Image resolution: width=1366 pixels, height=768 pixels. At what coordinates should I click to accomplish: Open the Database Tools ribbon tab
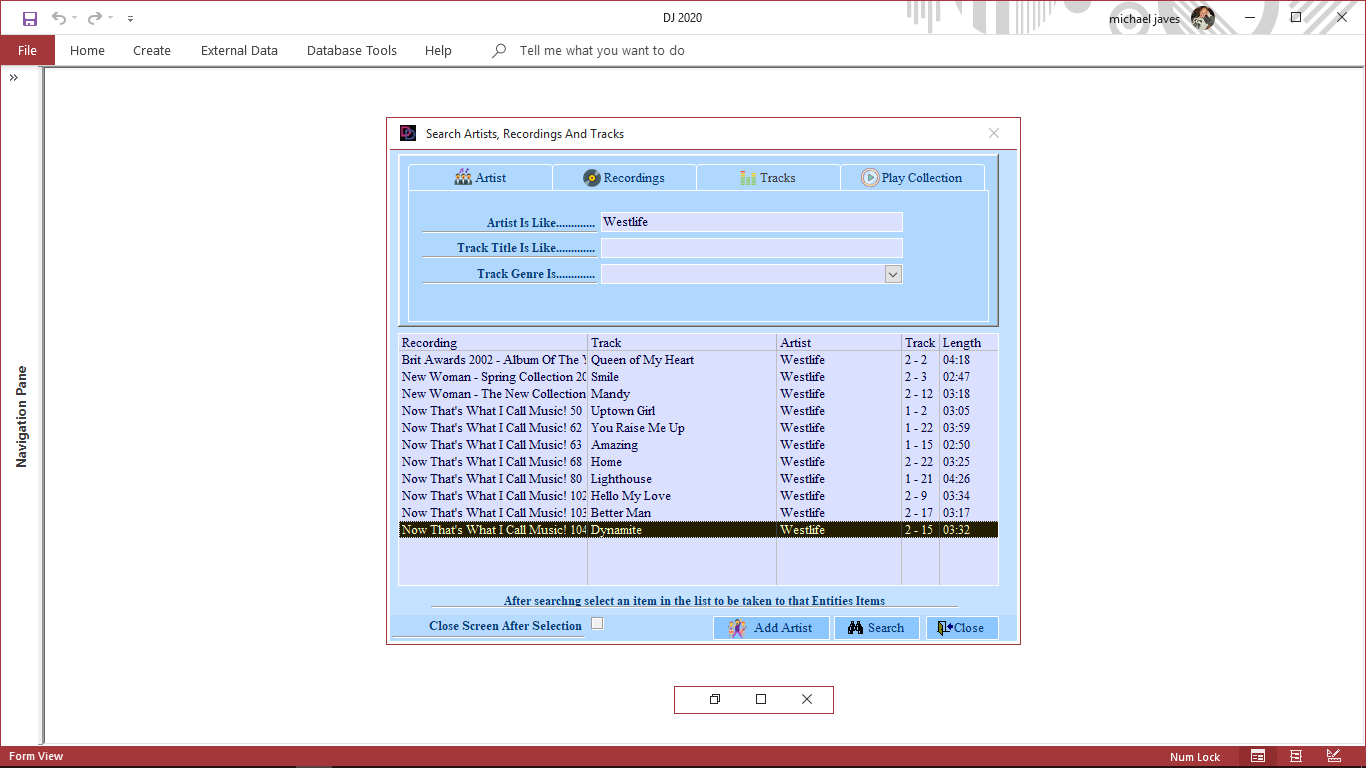pos(352,50)
